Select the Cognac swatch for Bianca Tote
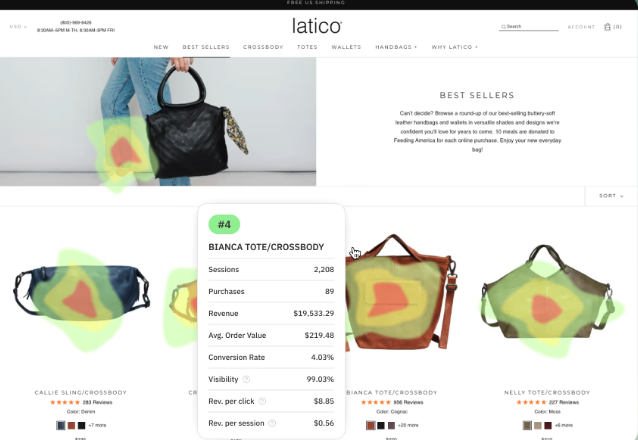 [370, 425]
